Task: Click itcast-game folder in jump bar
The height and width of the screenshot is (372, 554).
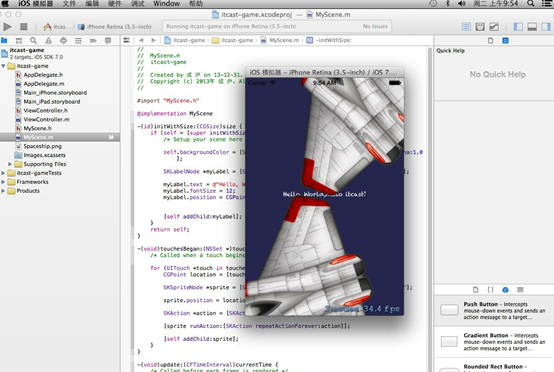Action: (x=233, y=40)
